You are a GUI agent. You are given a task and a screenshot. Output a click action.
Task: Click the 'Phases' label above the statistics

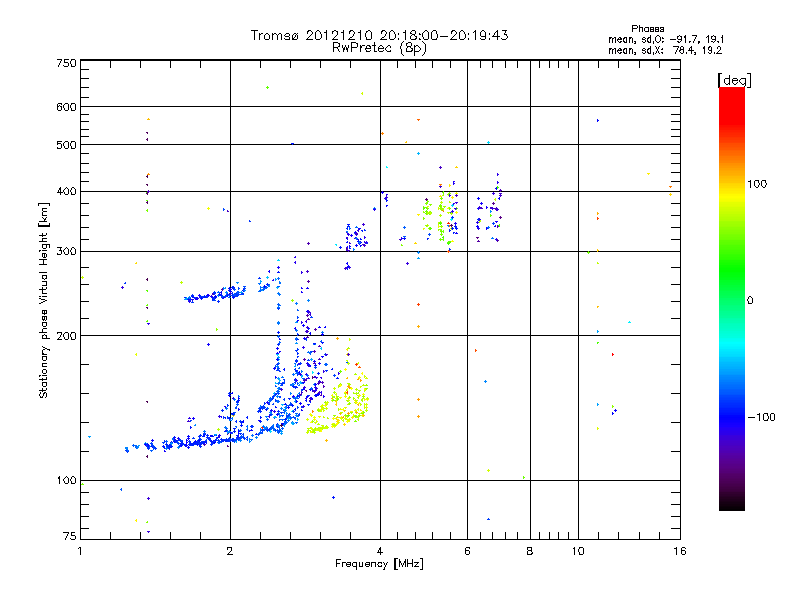647,29
